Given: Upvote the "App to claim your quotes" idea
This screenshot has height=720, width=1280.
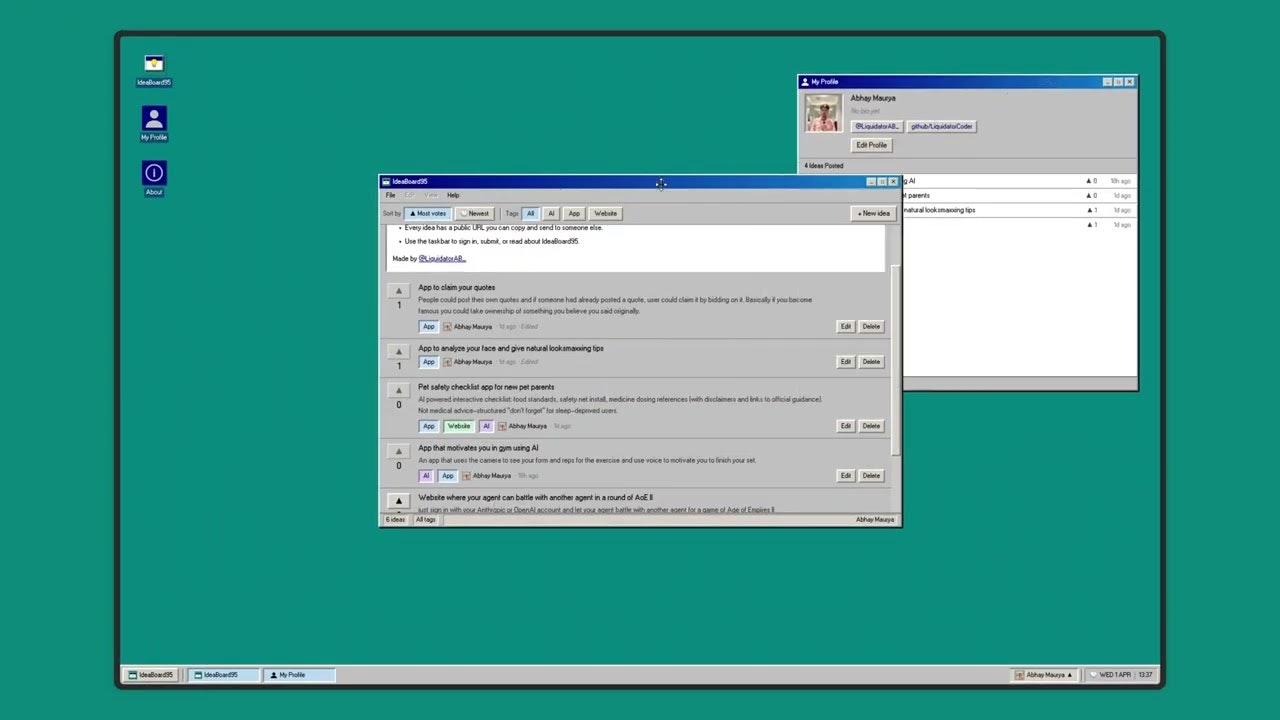Looking at the screenshot, I should (x=398, y=291).
